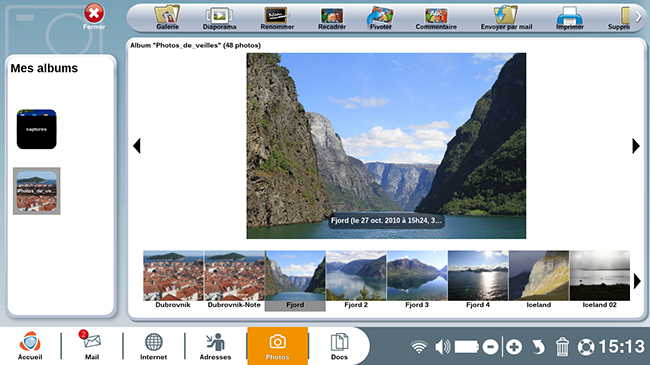Select the Fjord 3 thumbnail

(x=417, y=280)
